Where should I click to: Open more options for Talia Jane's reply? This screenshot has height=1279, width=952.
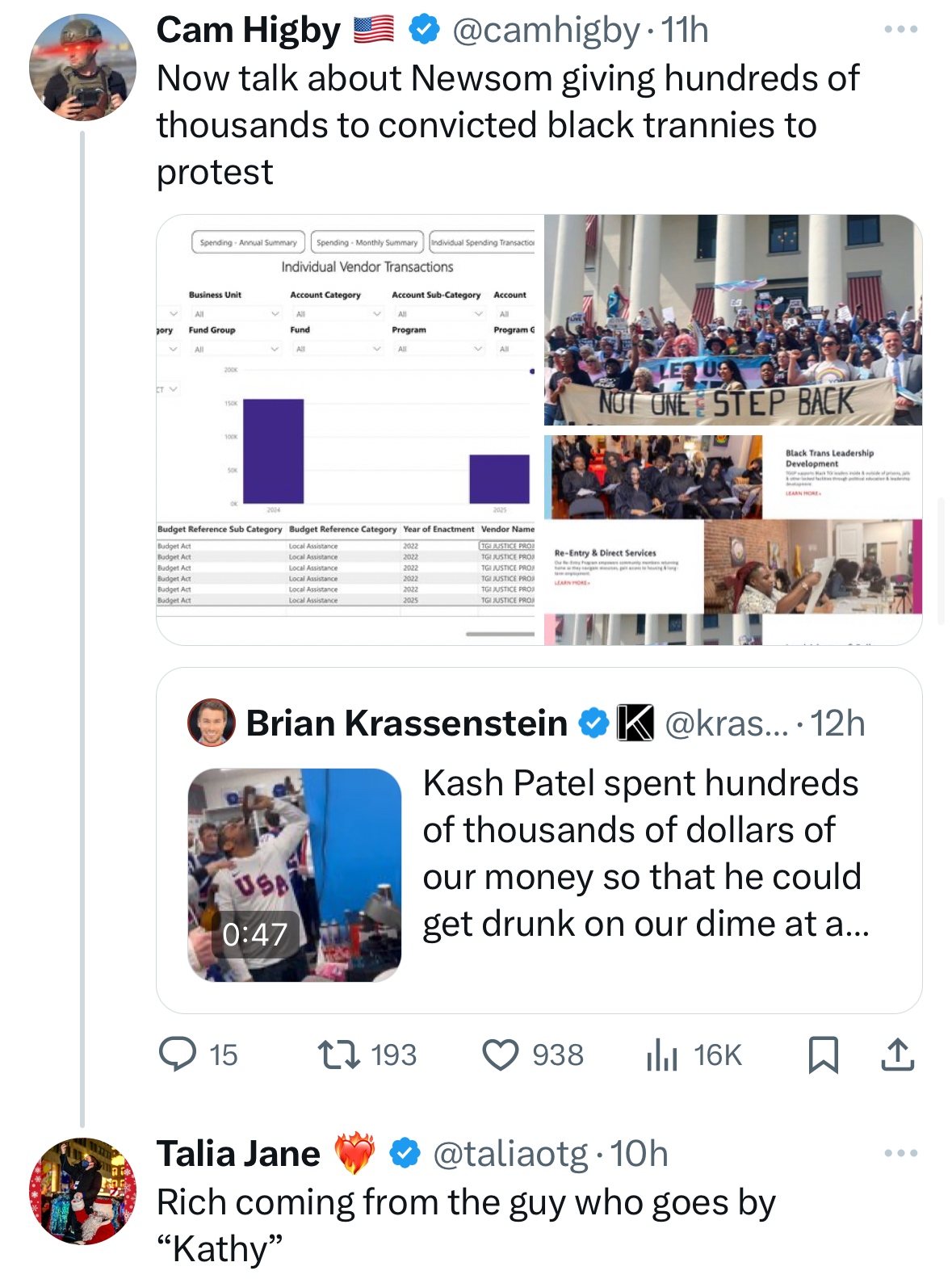900,1153
